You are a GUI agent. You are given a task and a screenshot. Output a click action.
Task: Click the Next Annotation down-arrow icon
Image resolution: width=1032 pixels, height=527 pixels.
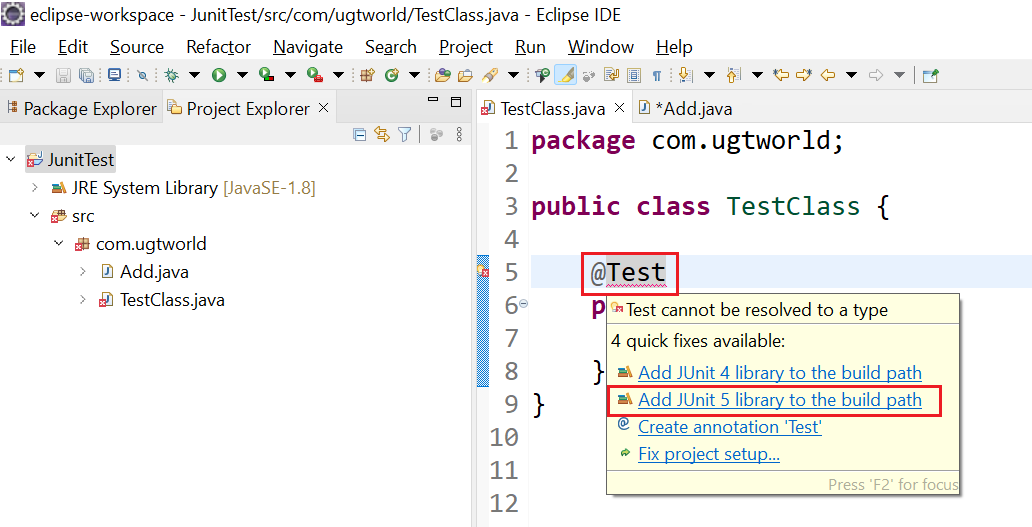(x=685, y=76)
